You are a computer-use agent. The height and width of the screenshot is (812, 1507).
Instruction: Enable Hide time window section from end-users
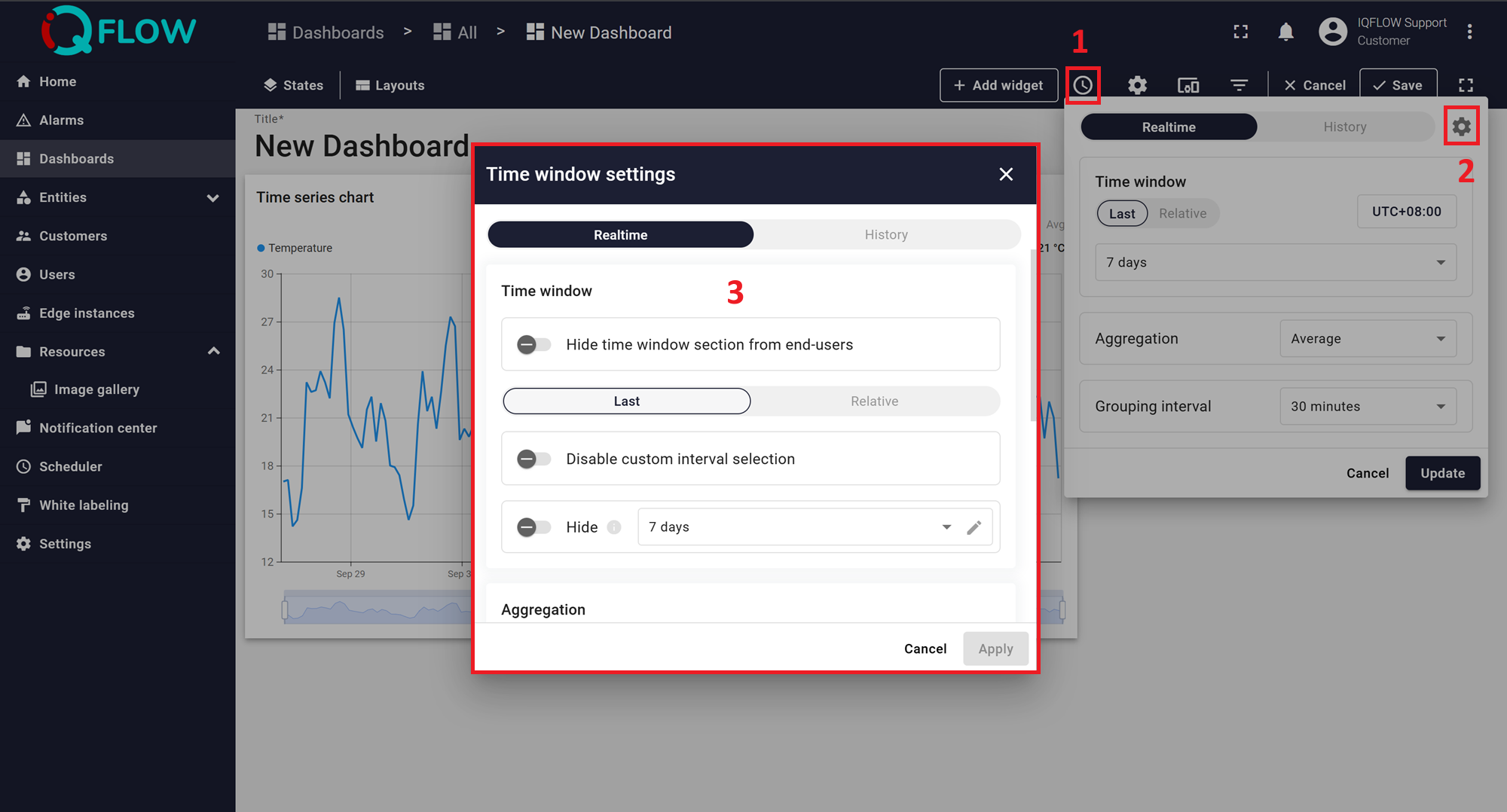point(533,344)
